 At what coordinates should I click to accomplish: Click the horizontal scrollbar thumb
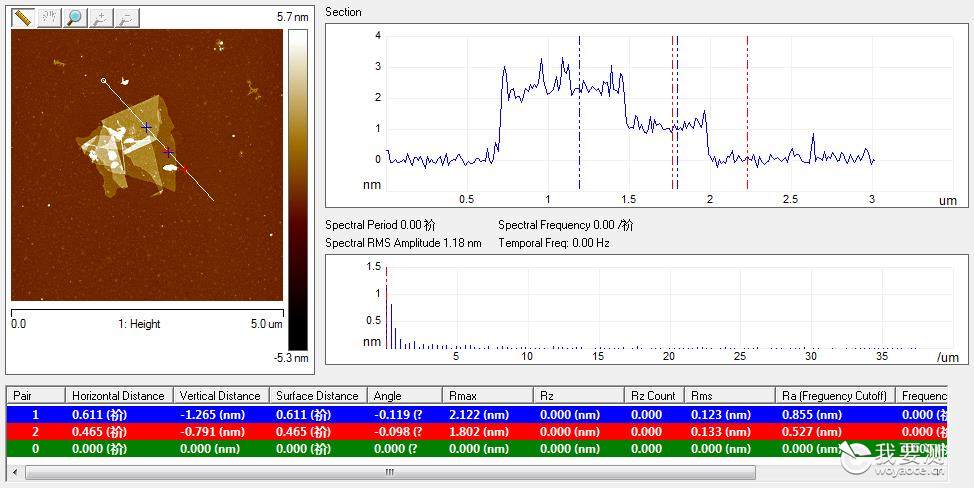(x=390, y=472)
